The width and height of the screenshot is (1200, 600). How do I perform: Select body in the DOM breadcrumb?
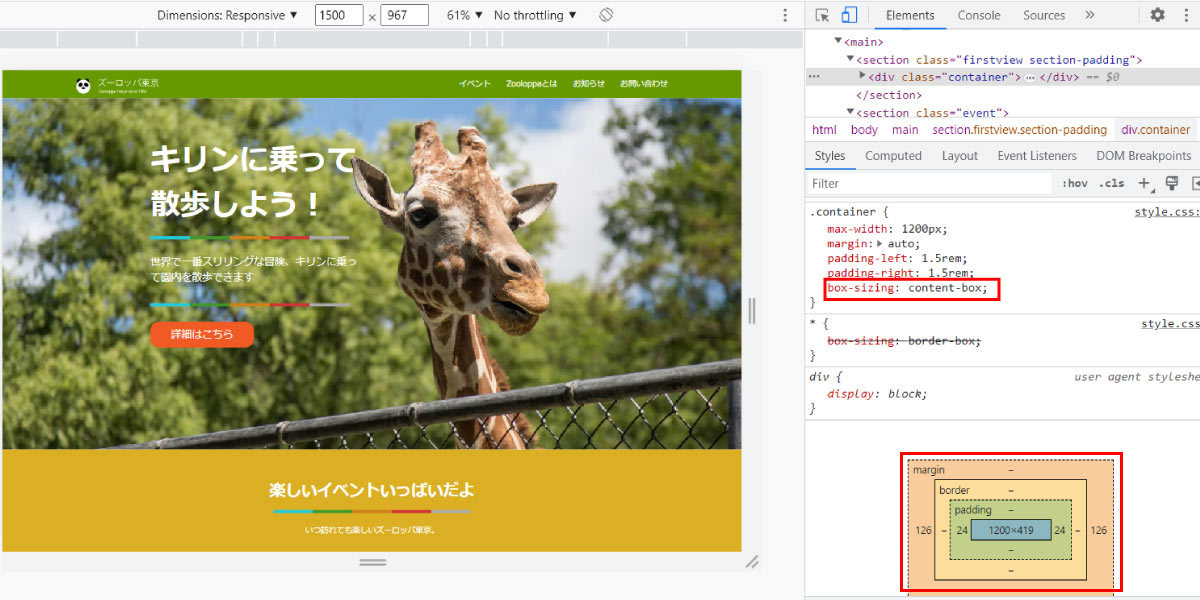pos(864,130)
